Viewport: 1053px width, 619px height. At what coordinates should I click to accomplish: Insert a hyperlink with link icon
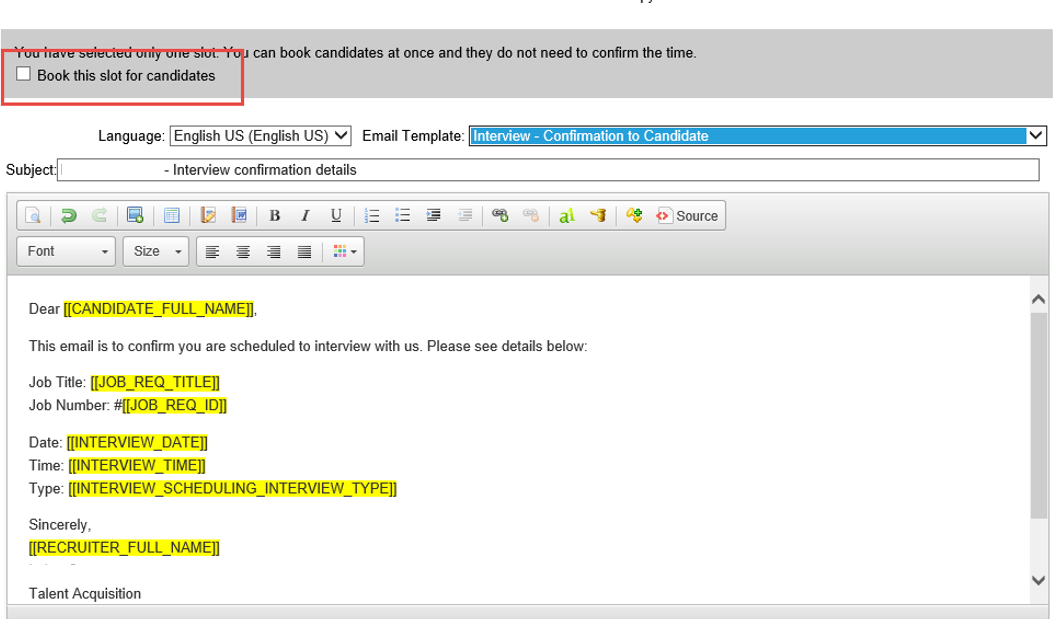[x=500, y=216]
